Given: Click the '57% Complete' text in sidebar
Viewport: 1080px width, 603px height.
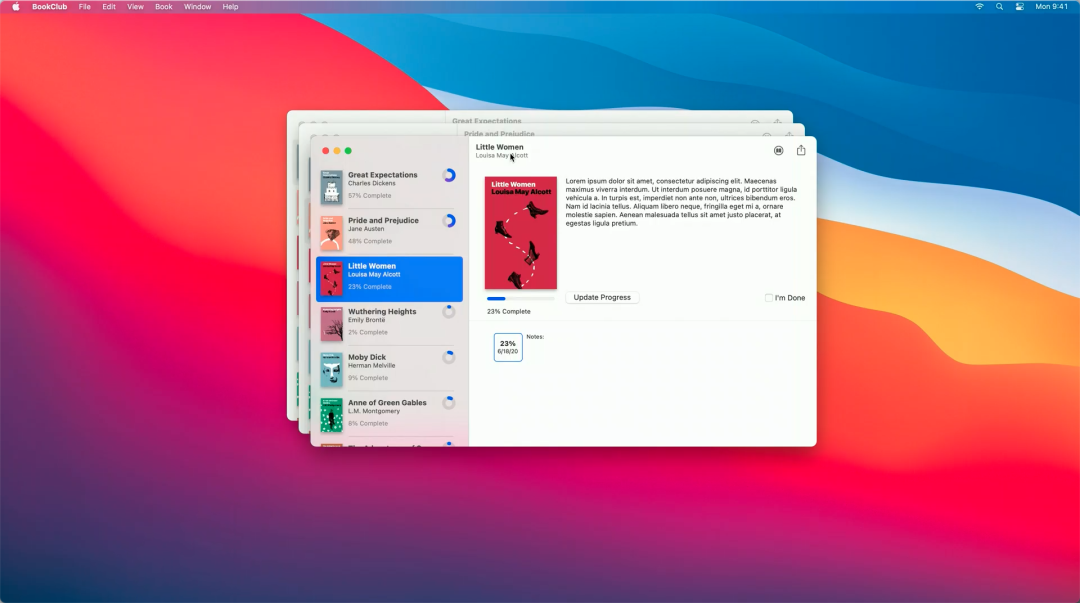Looking at the screenshot, I should [x=369, y=196].
